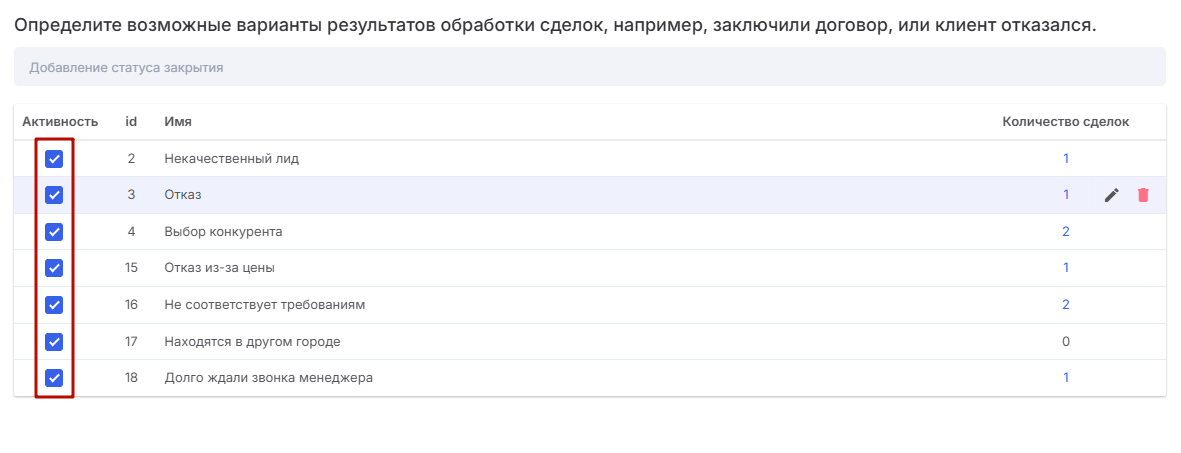The image size is (1181, 453).
Task: Select the Находятся в другом городе row name
Action: click(252, 342)
